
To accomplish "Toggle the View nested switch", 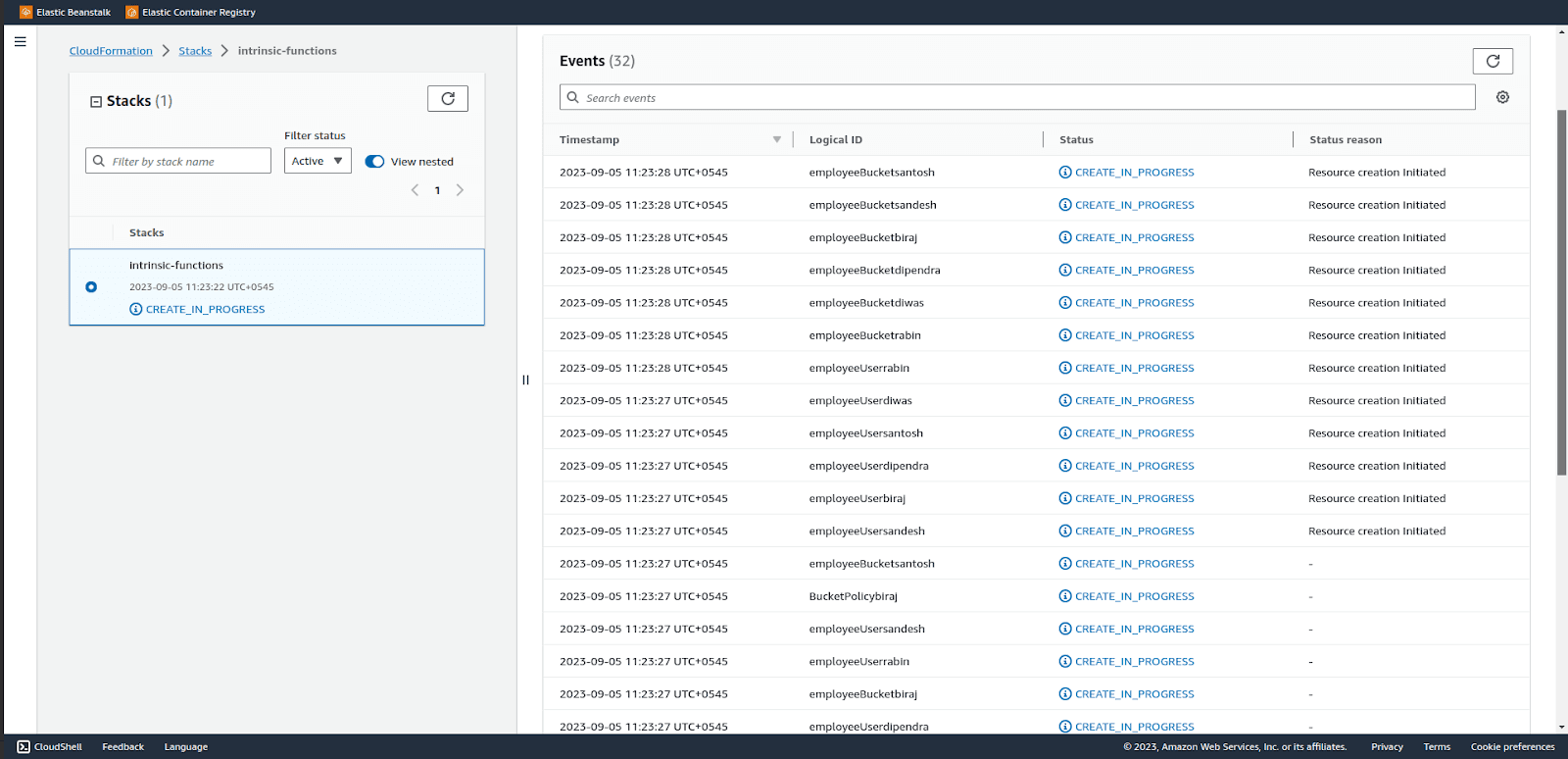I will click(x=374, y=162).
